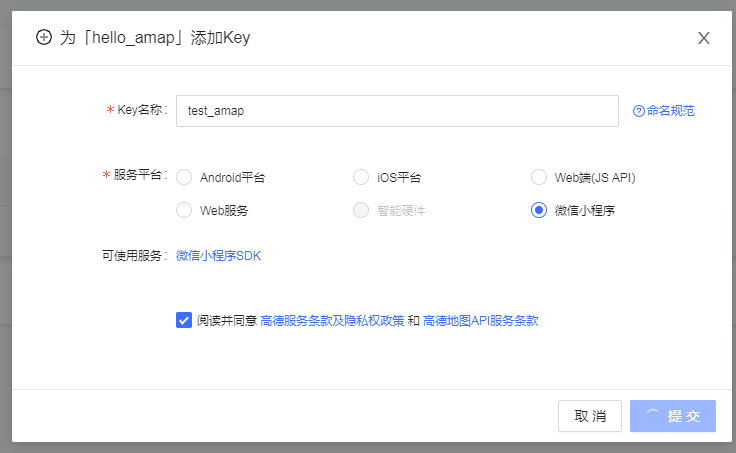Click the 提交 submit button
736x453 pixels.
[673, 416]
